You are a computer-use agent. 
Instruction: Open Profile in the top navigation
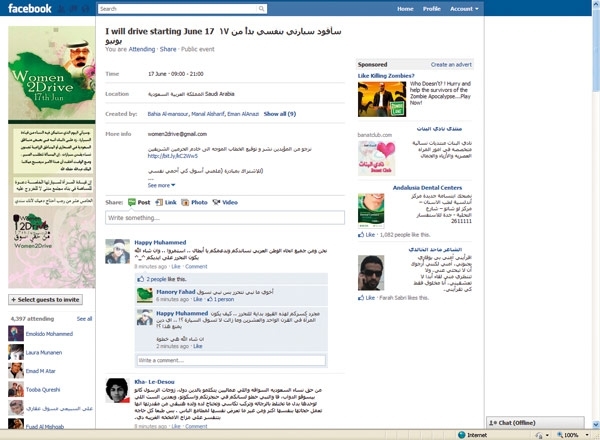point(431,8)
